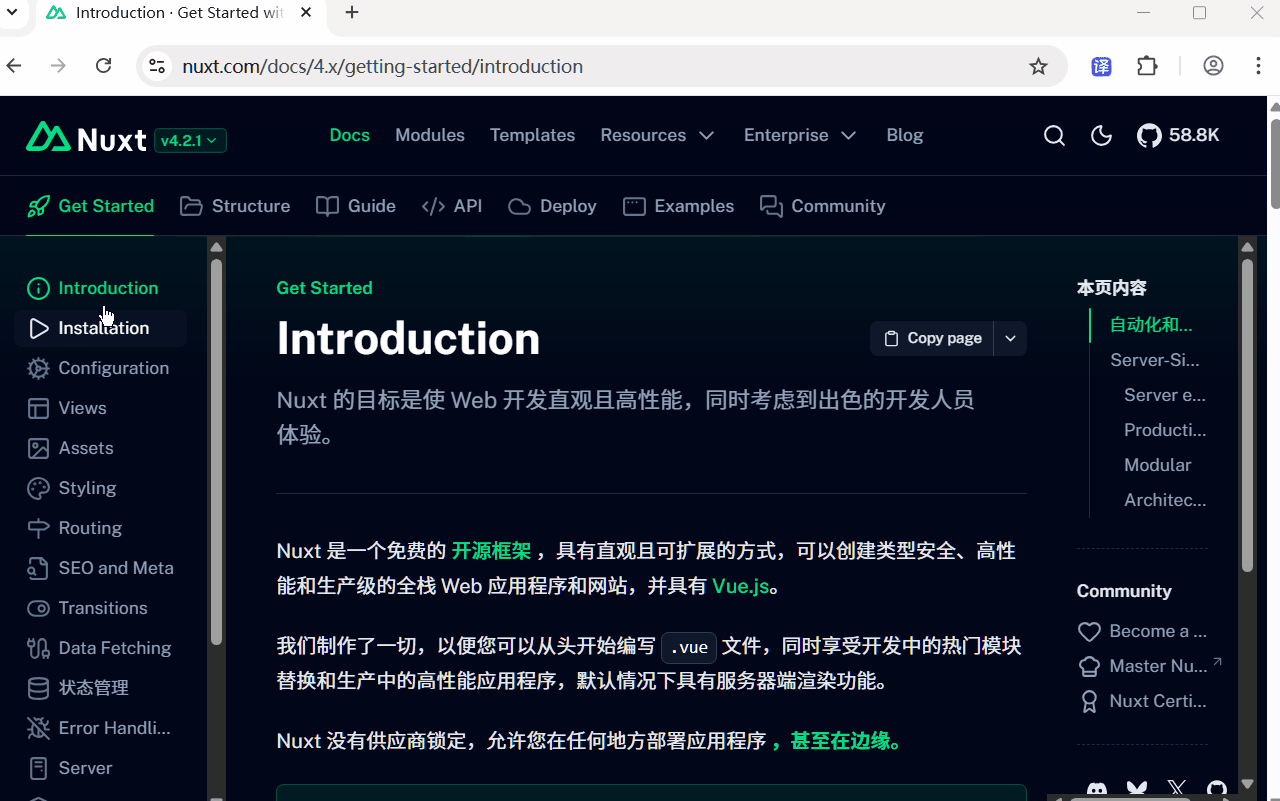The width and height of the screenshot is (1280, 801).
Task: Open the Nuxt GitHub repo showing 58.8K stars
Action: tap(1178, 135)
